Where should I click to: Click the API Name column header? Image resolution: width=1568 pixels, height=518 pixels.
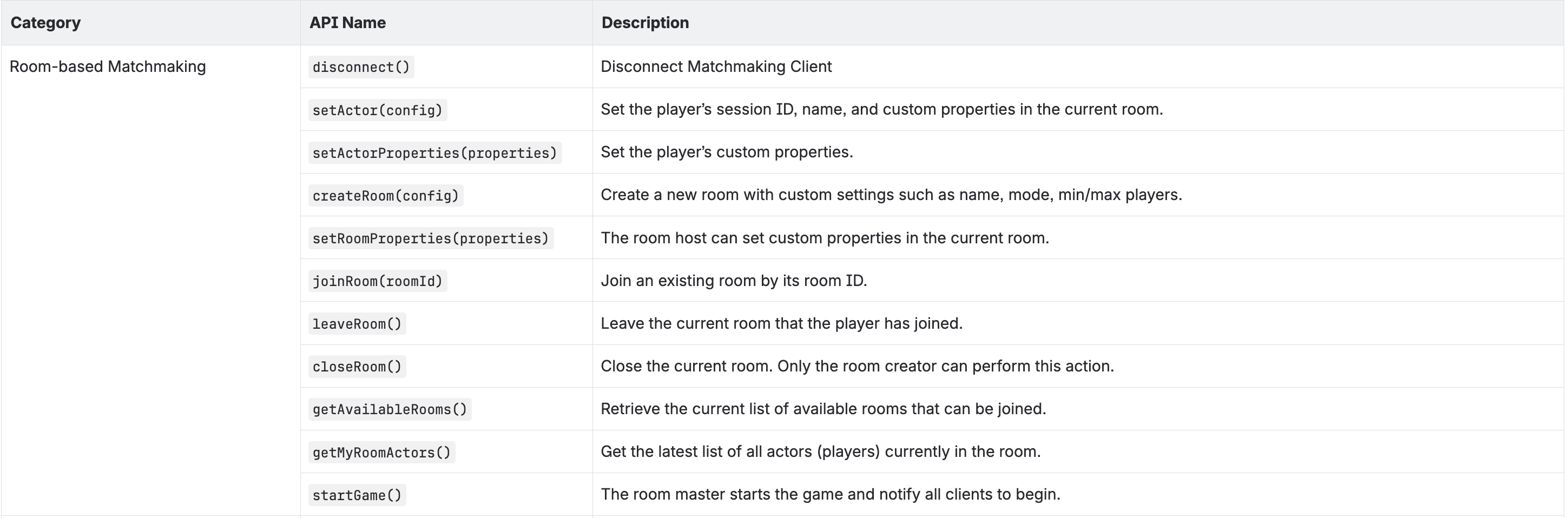(347, 23)
